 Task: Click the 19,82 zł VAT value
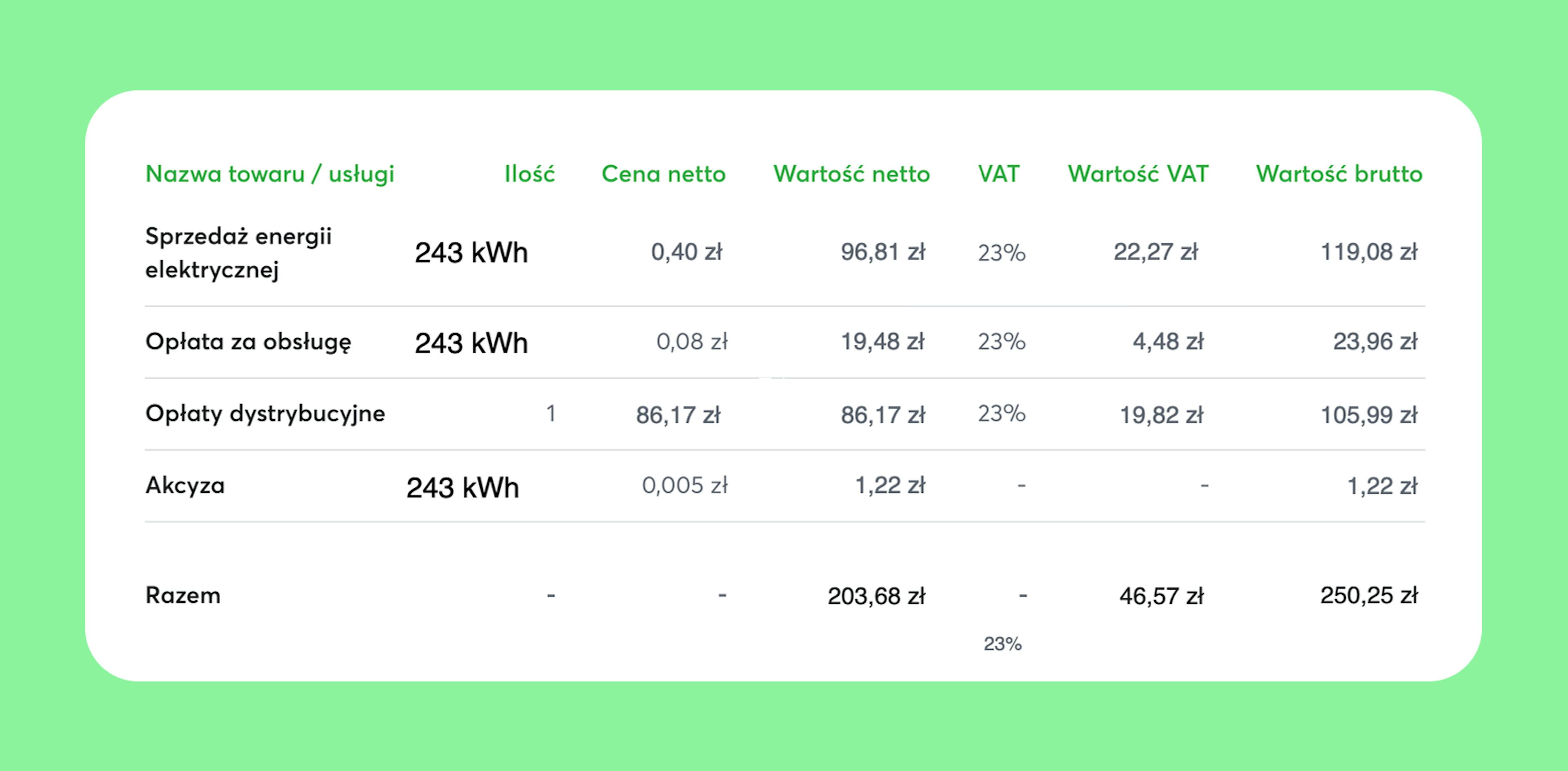click(x=1161, y=416)
